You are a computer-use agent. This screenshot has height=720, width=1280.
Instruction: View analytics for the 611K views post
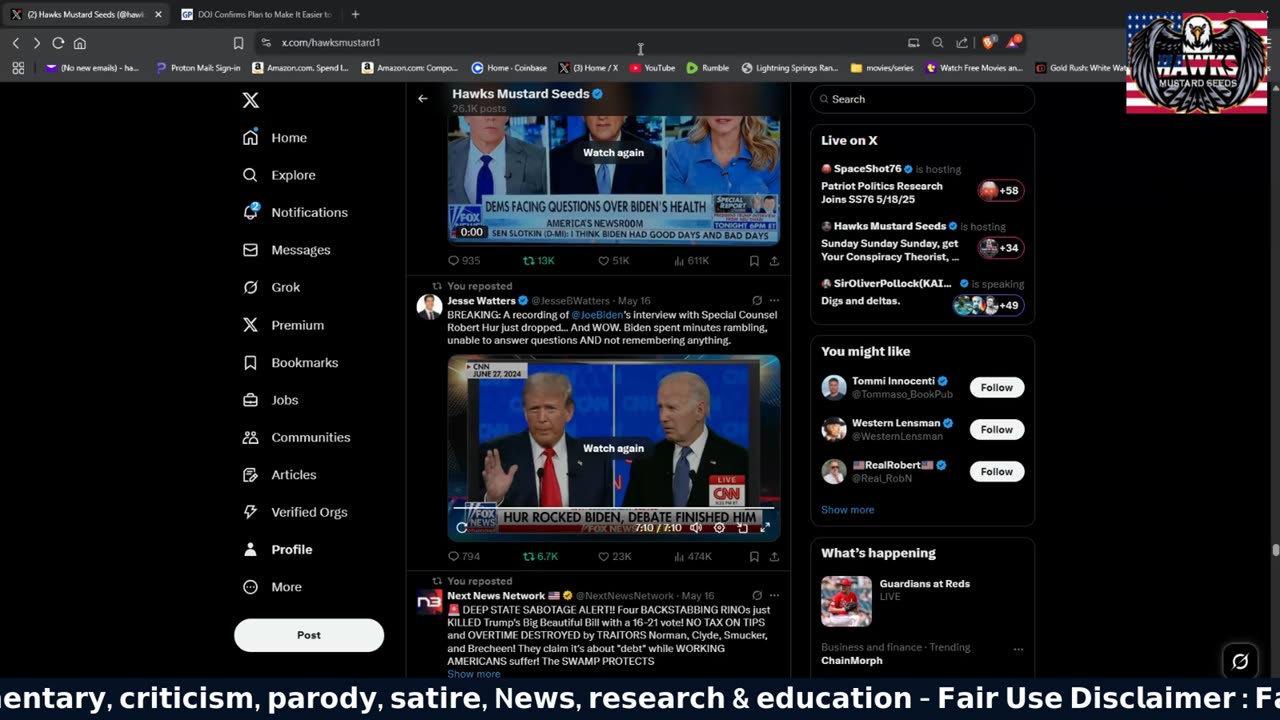tap(692, 260)
